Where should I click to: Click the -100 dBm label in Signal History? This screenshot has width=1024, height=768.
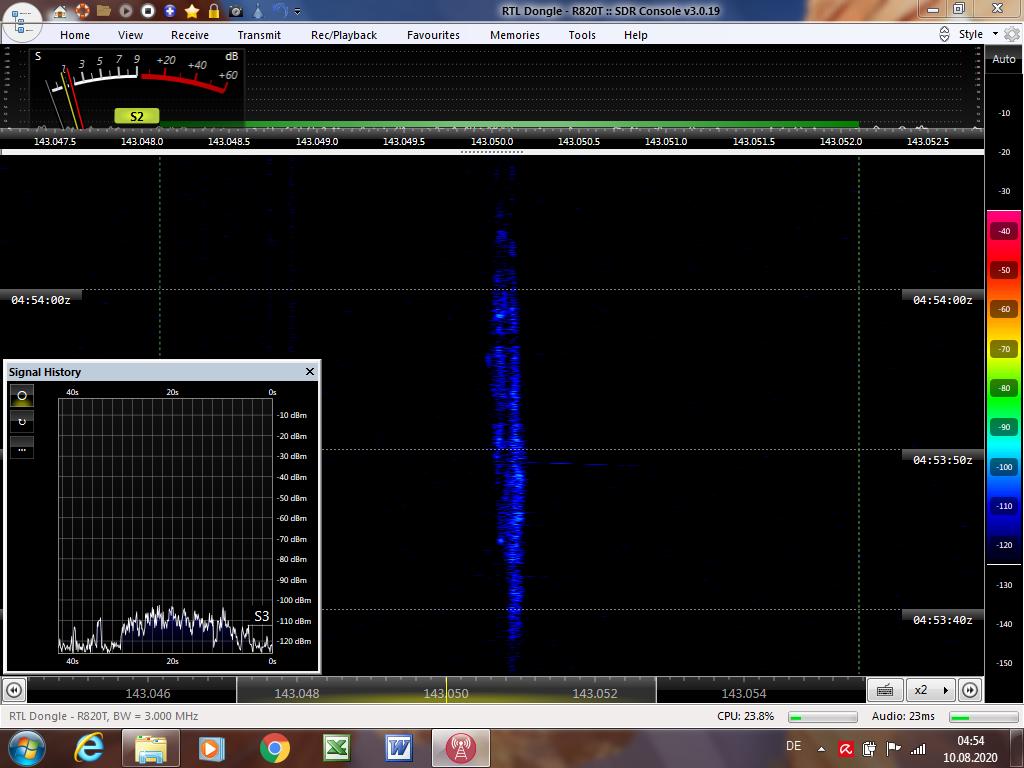tap(294, 600)
